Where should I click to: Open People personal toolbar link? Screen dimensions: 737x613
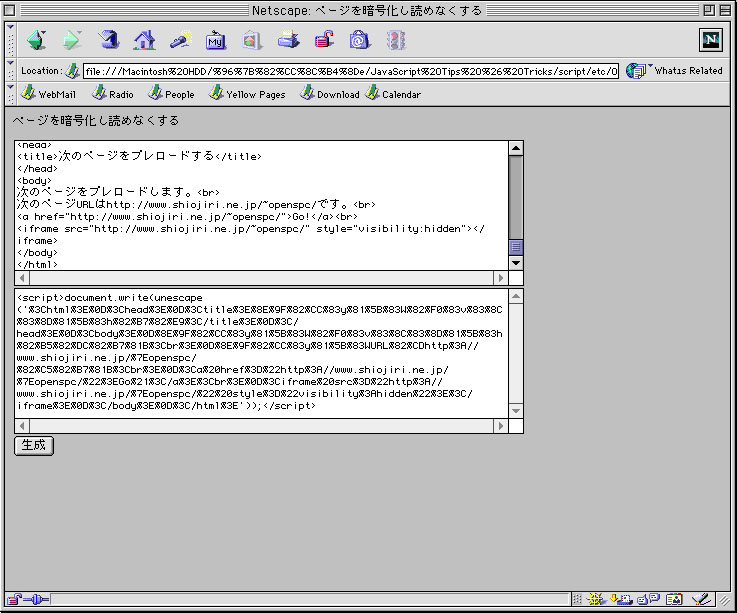pos(171,94)
